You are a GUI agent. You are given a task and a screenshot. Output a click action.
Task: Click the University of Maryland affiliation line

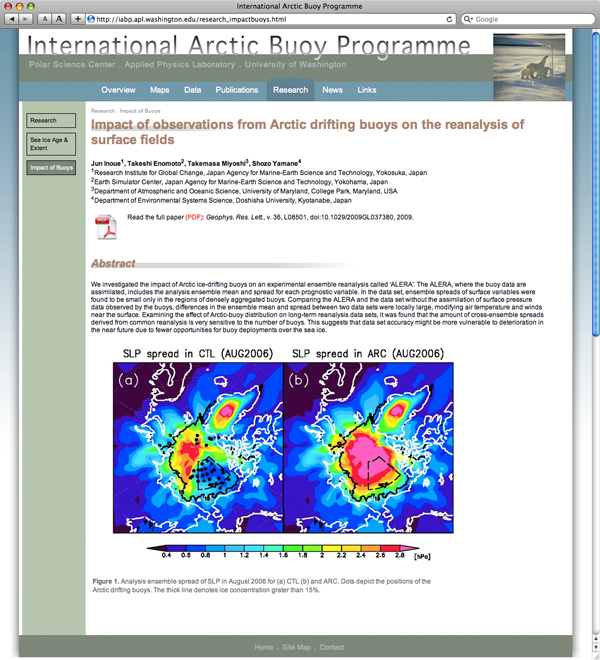[244, 191]
